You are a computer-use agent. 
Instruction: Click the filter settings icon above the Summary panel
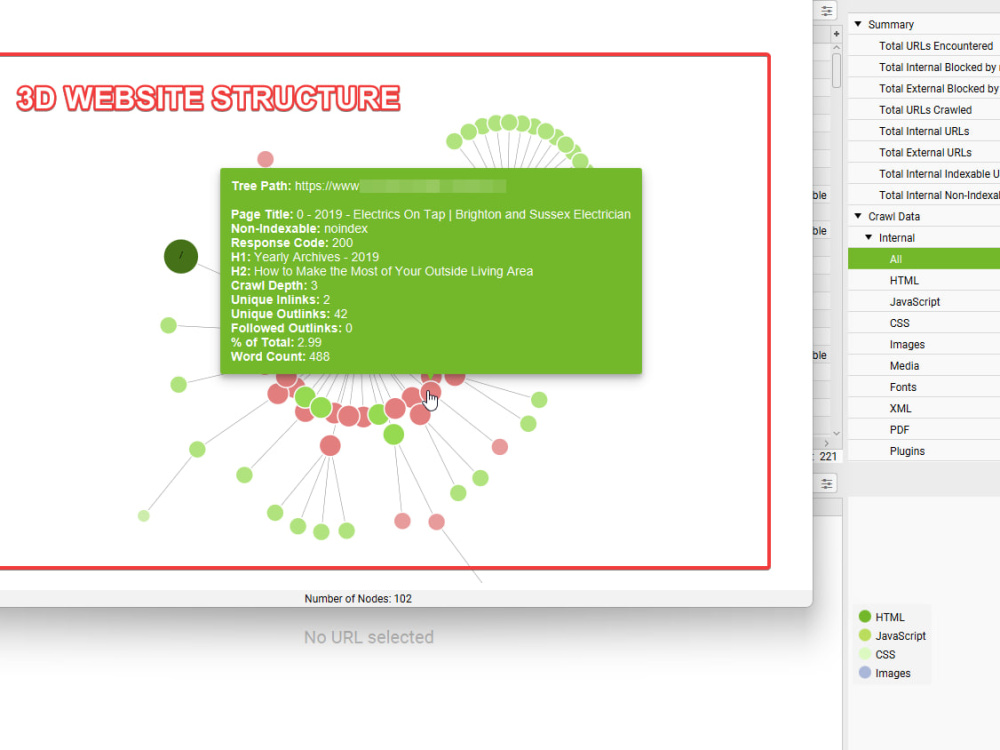click(827, 11)
